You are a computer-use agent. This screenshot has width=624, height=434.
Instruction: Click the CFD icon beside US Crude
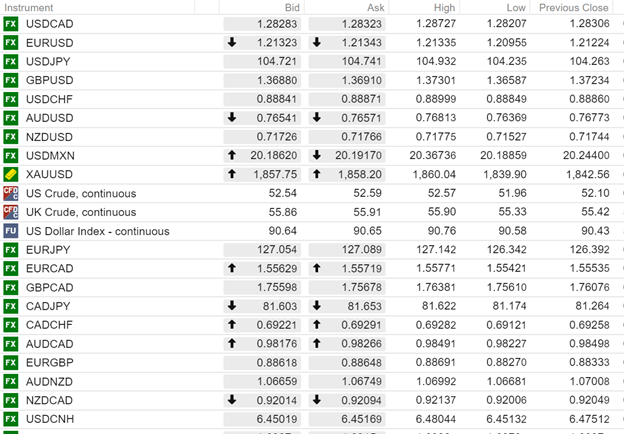(11, 193)
